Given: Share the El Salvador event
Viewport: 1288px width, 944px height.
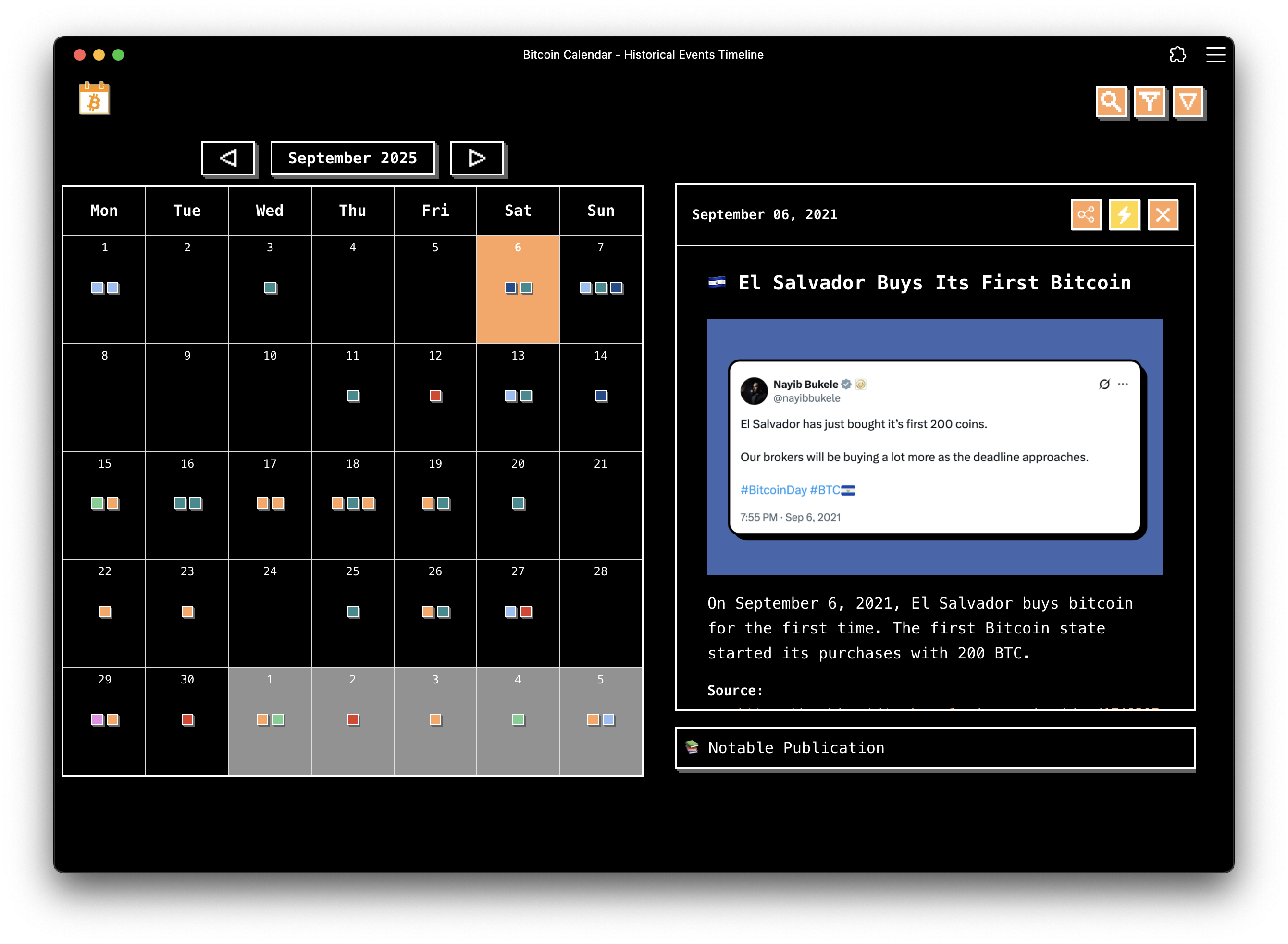Looking at the screenshot, I should click(1086, 215).
